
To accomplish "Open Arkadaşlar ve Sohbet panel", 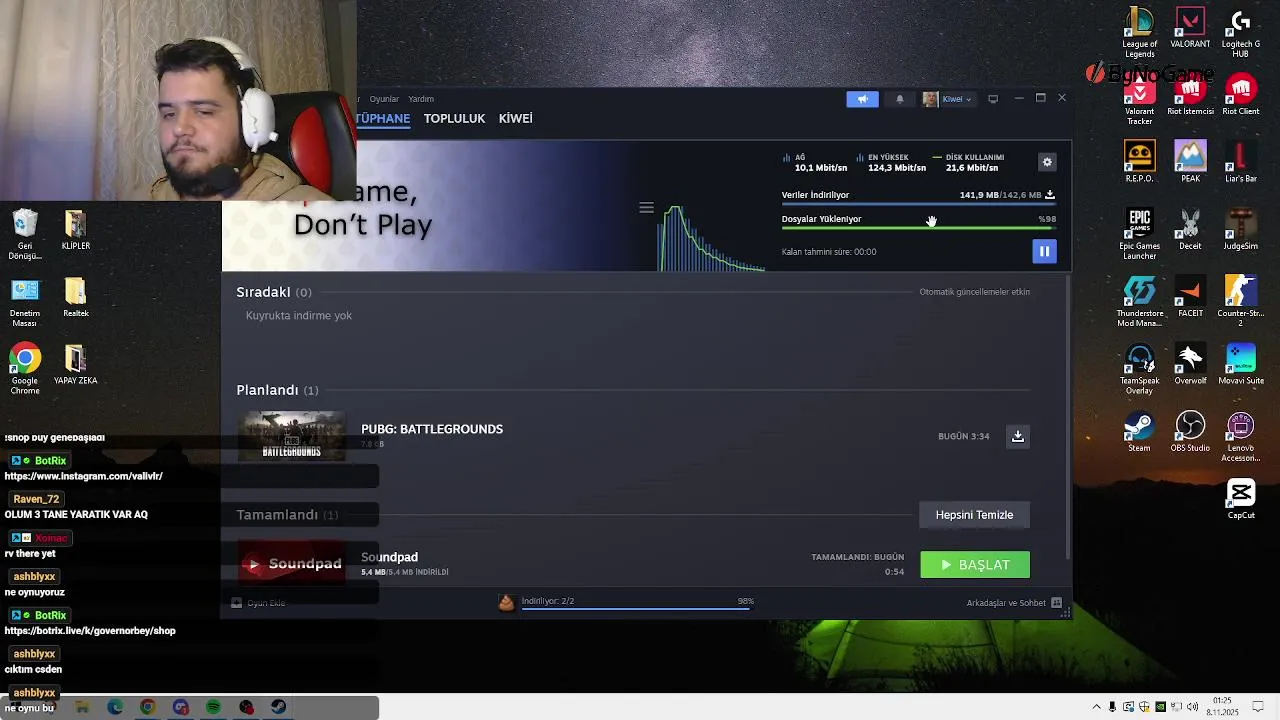I will pyautogui.click(x=1014, y=603).
